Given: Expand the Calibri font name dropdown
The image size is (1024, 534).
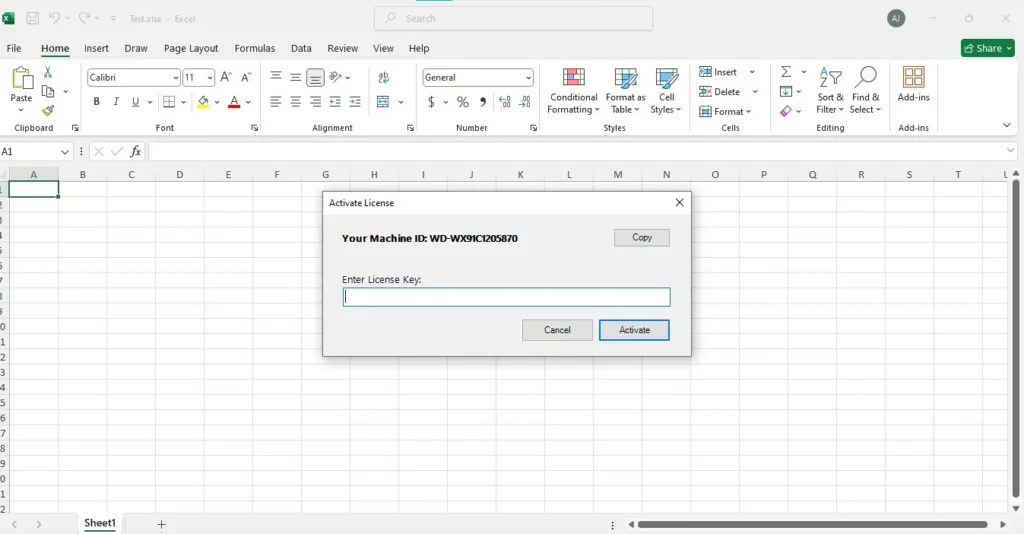Looking at the screenshot, I should click(x=175, y=78).
